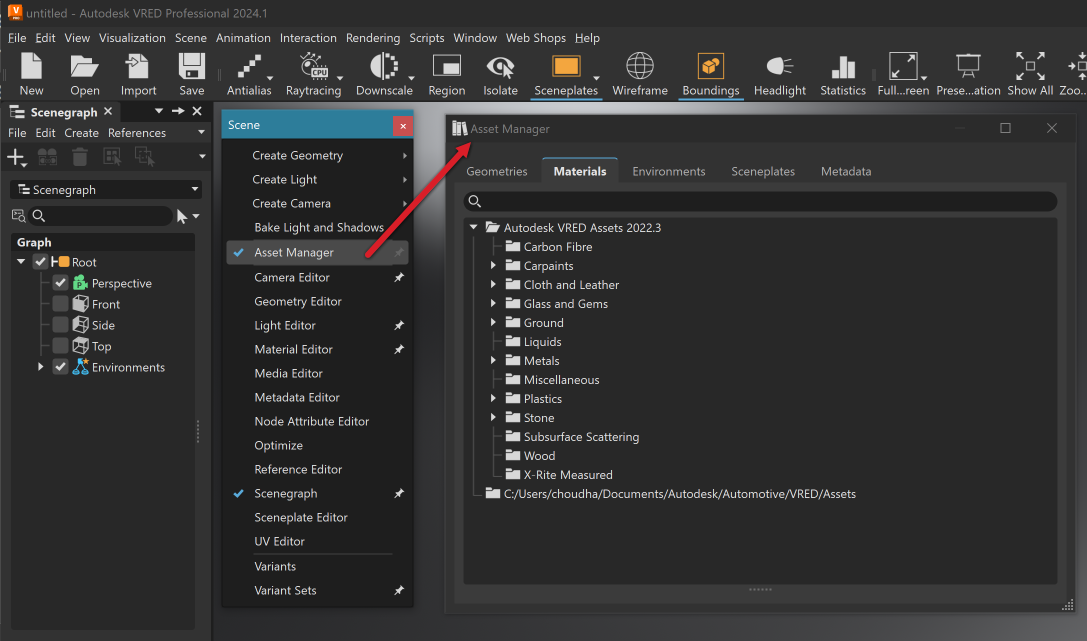Switch to the Geometries tab

pyautogui.click(x=496, y=171)
